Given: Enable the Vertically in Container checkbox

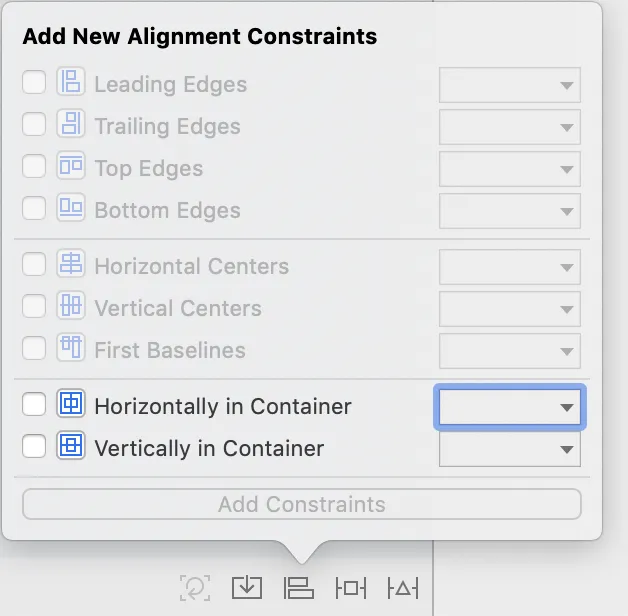Looking at the screenshot, I should click(34, 447).
